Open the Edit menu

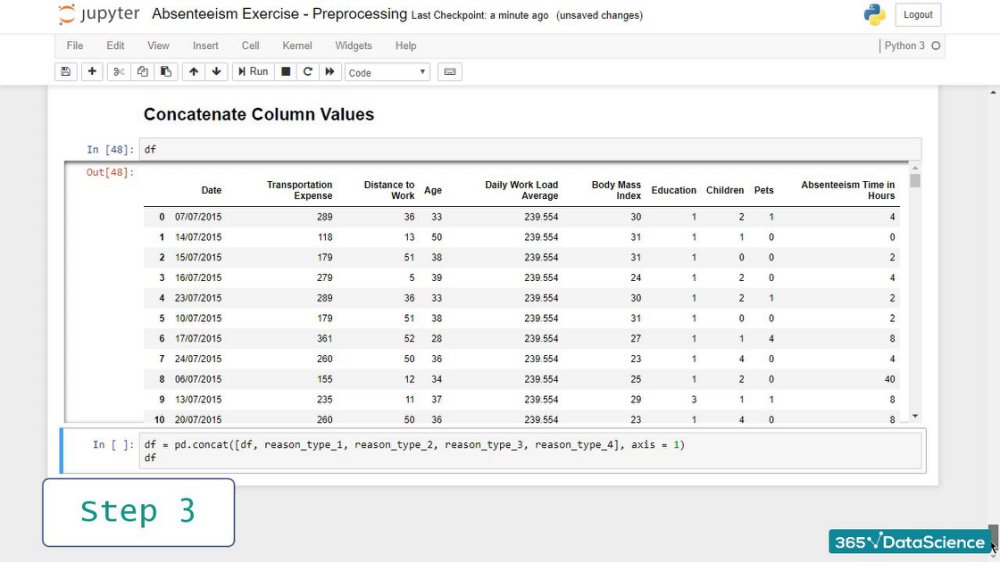pyautogui.click(x=115, y=46)
